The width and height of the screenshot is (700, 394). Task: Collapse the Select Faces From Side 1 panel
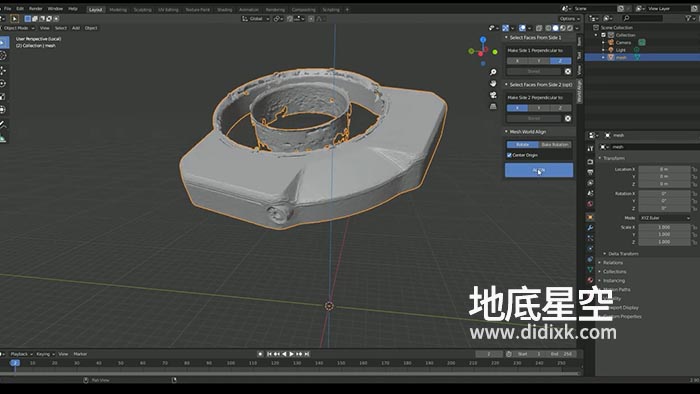506,37
